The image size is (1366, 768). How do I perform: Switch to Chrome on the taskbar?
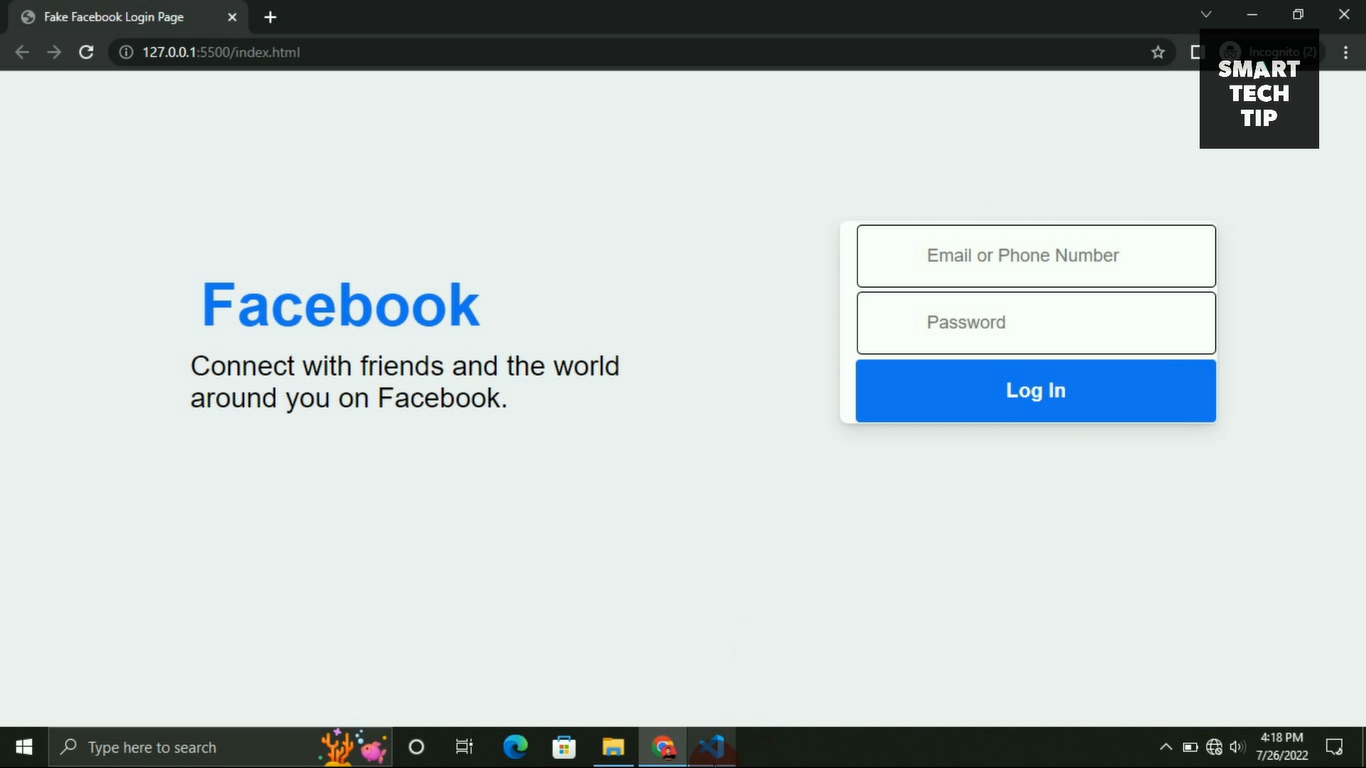click(663, 747)
